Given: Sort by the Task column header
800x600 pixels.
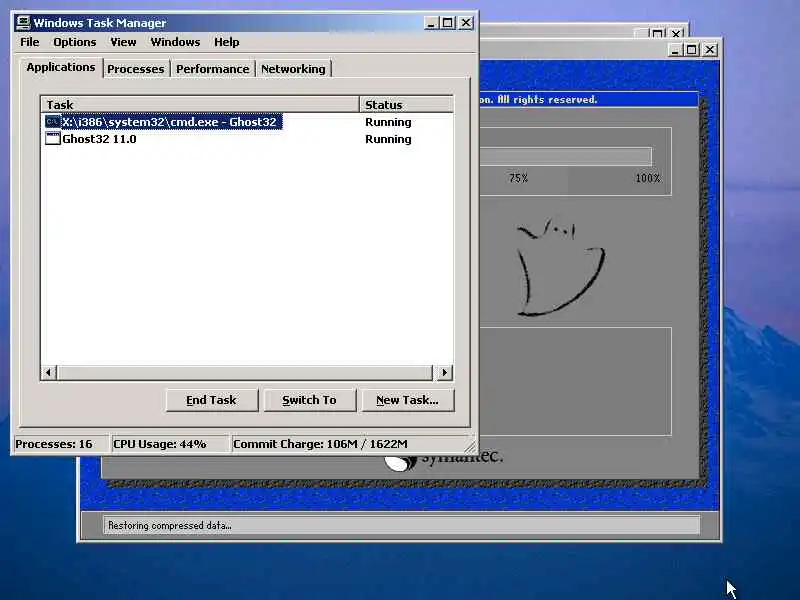Looking at the screenshot, I should coord(200,105).
